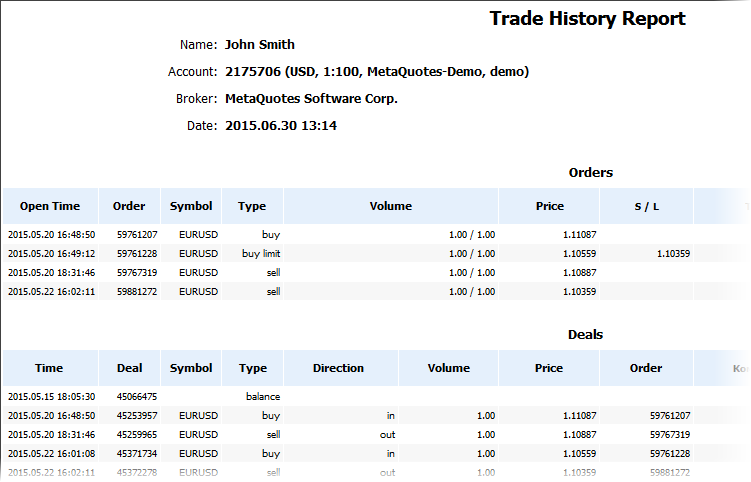751x482 pixels.
Task: Click the Deals section heading
Action: click(585, 335)
